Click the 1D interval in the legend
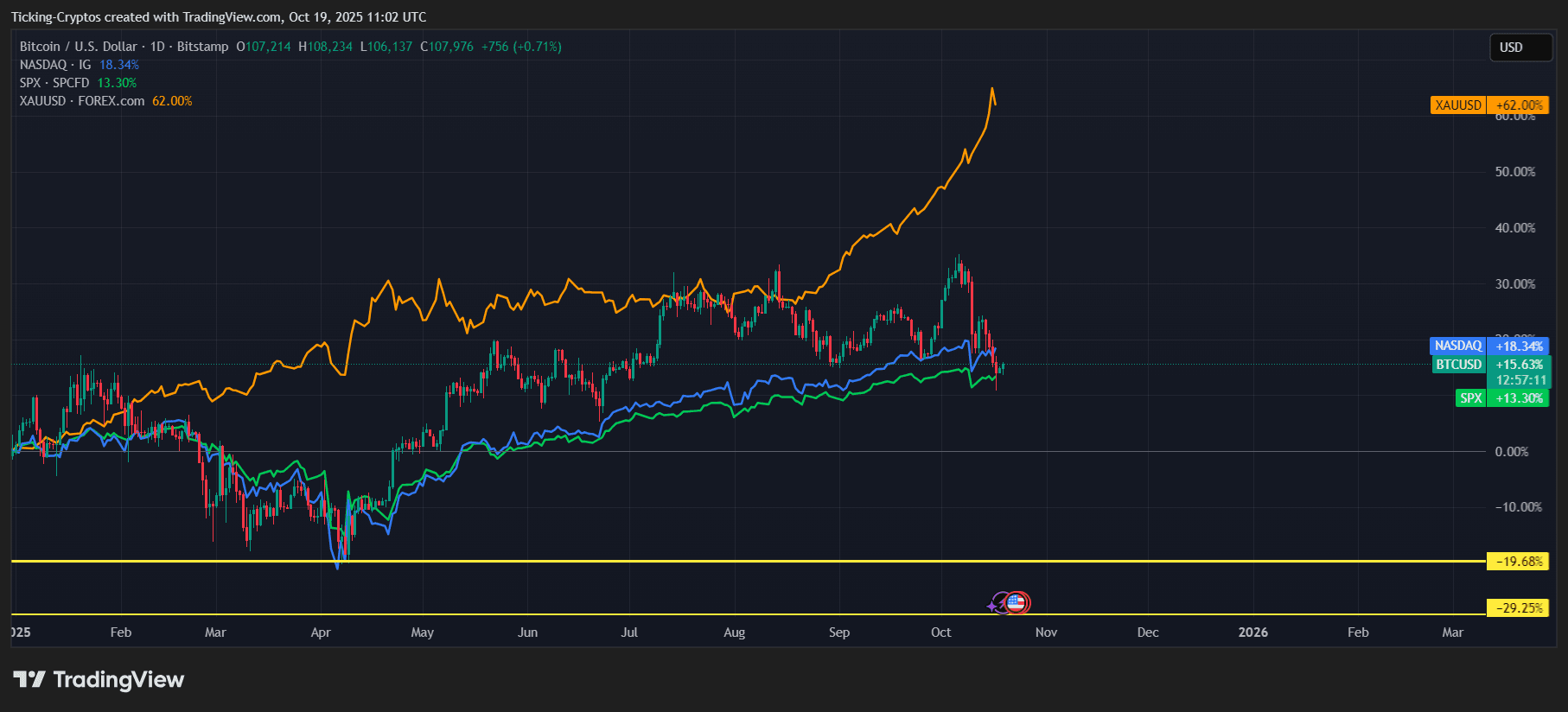The width and height of the screenshot is (1568, 712). [157, 47]
